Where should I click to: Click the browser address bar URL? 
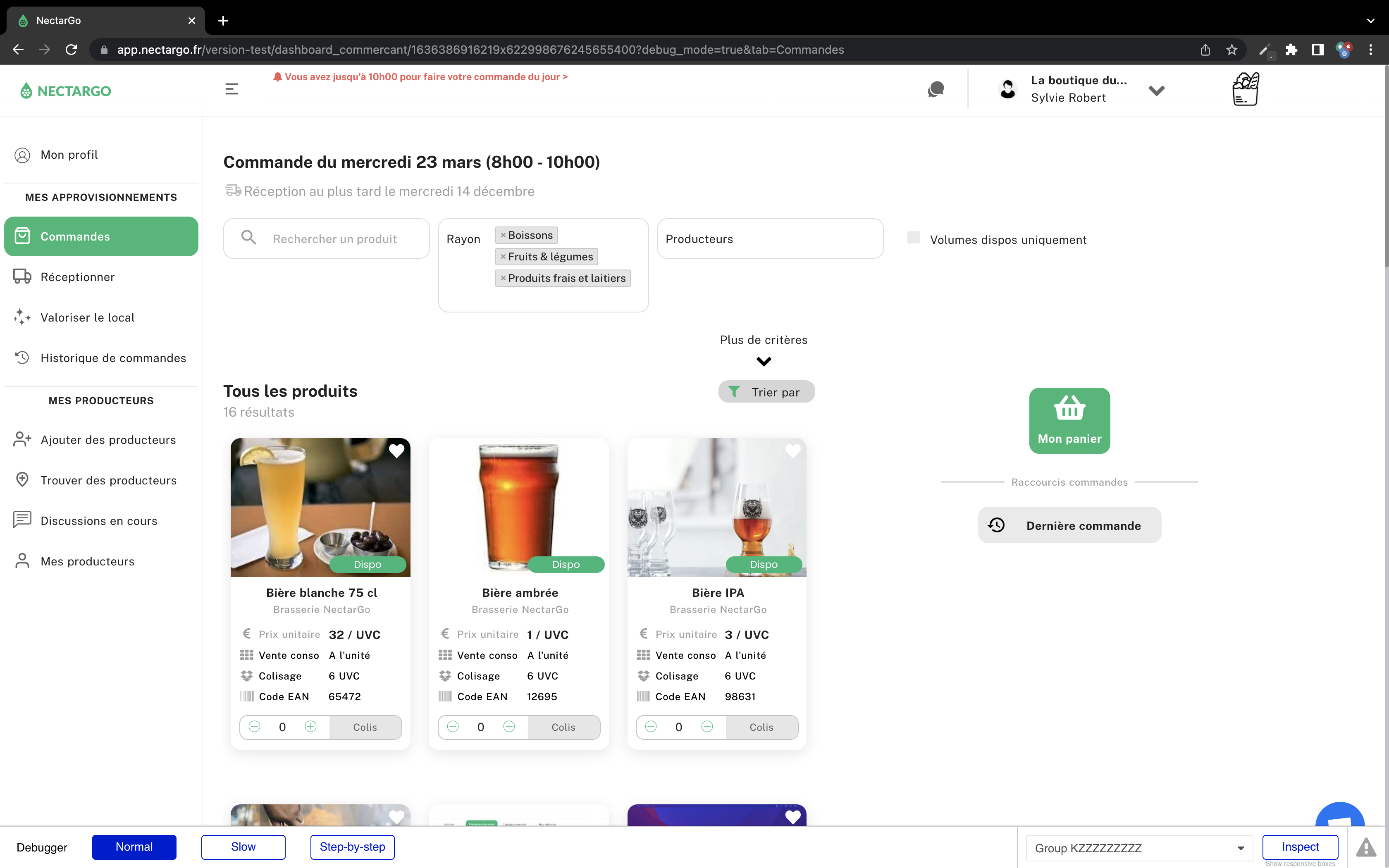point(480,50)
